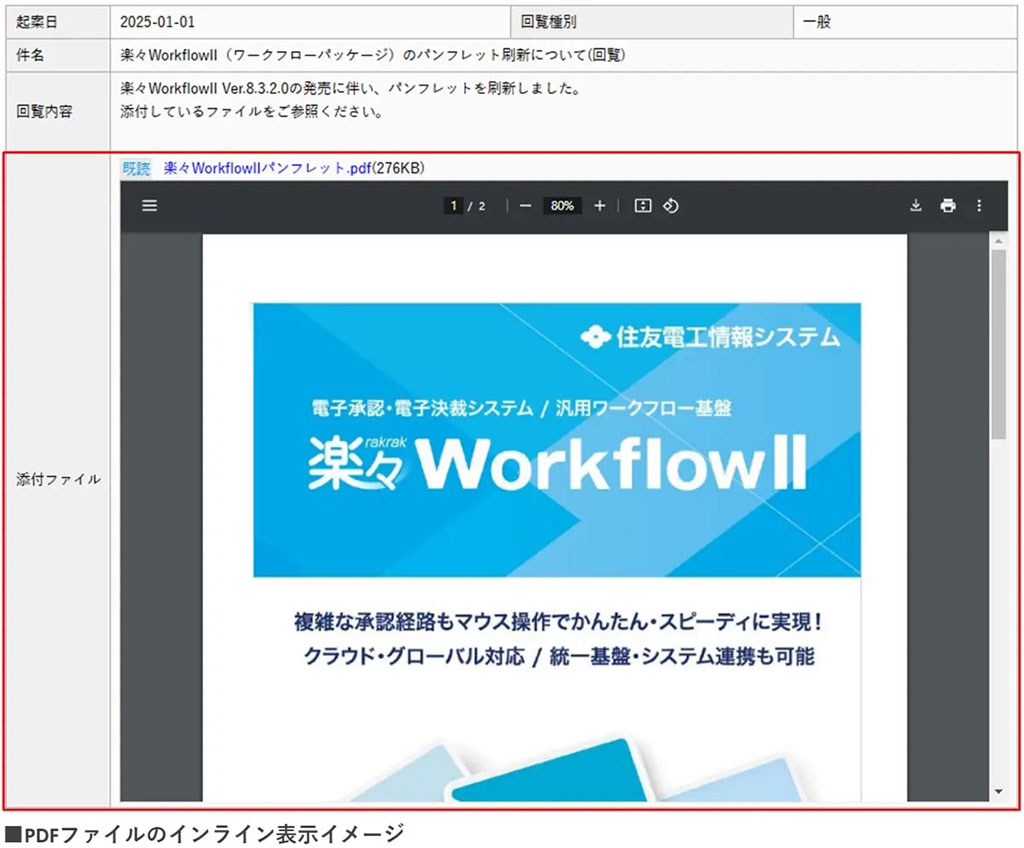
Task: Open the zoom level 80% selector
Action: (561, 206)
